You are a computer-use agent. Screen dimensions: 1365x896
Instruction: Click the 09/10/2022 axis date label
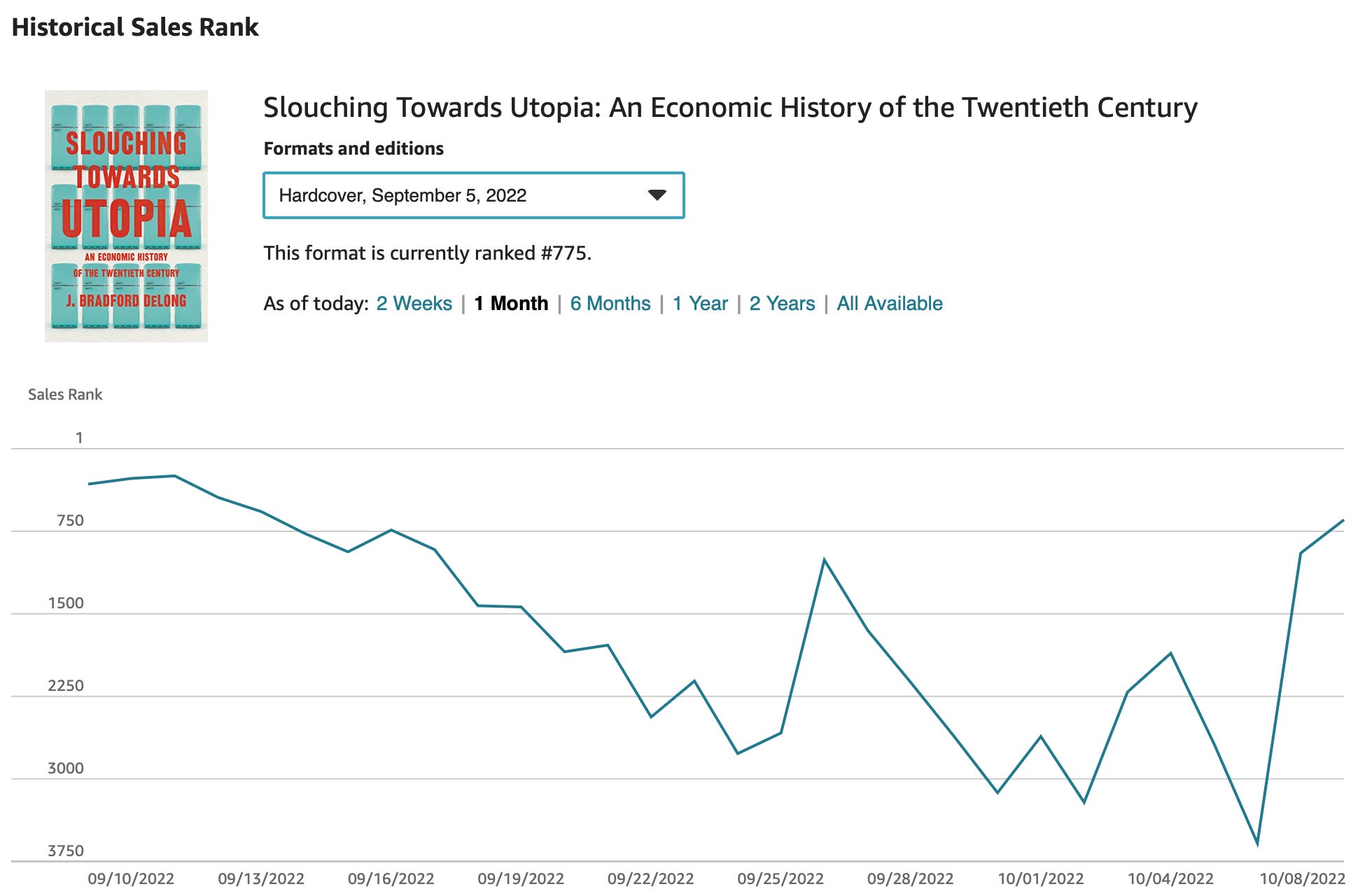(x=131, y=879)
